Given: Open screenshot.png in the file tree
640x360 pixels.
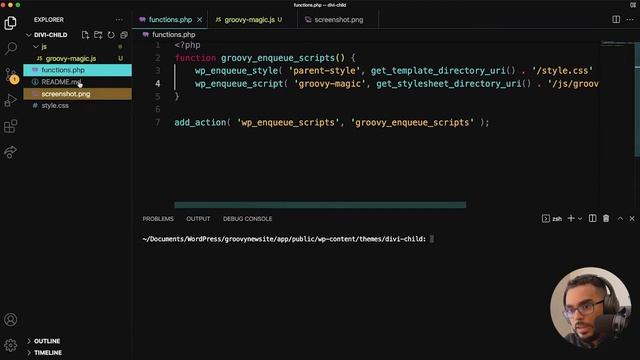Looking at the screenshot, I should click(x=78, y=94).
